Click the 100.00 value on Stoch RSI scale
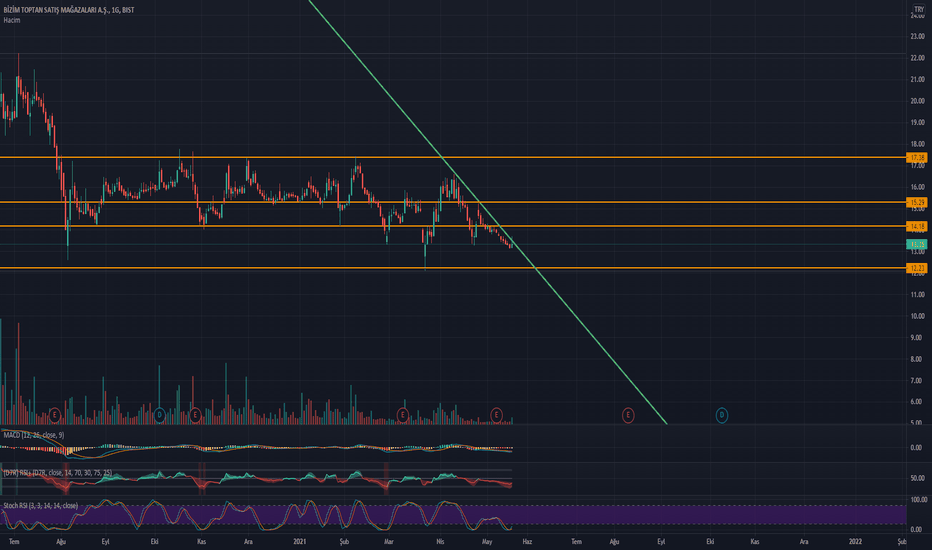This screenshot has height=550, width=932. point(919,500)
